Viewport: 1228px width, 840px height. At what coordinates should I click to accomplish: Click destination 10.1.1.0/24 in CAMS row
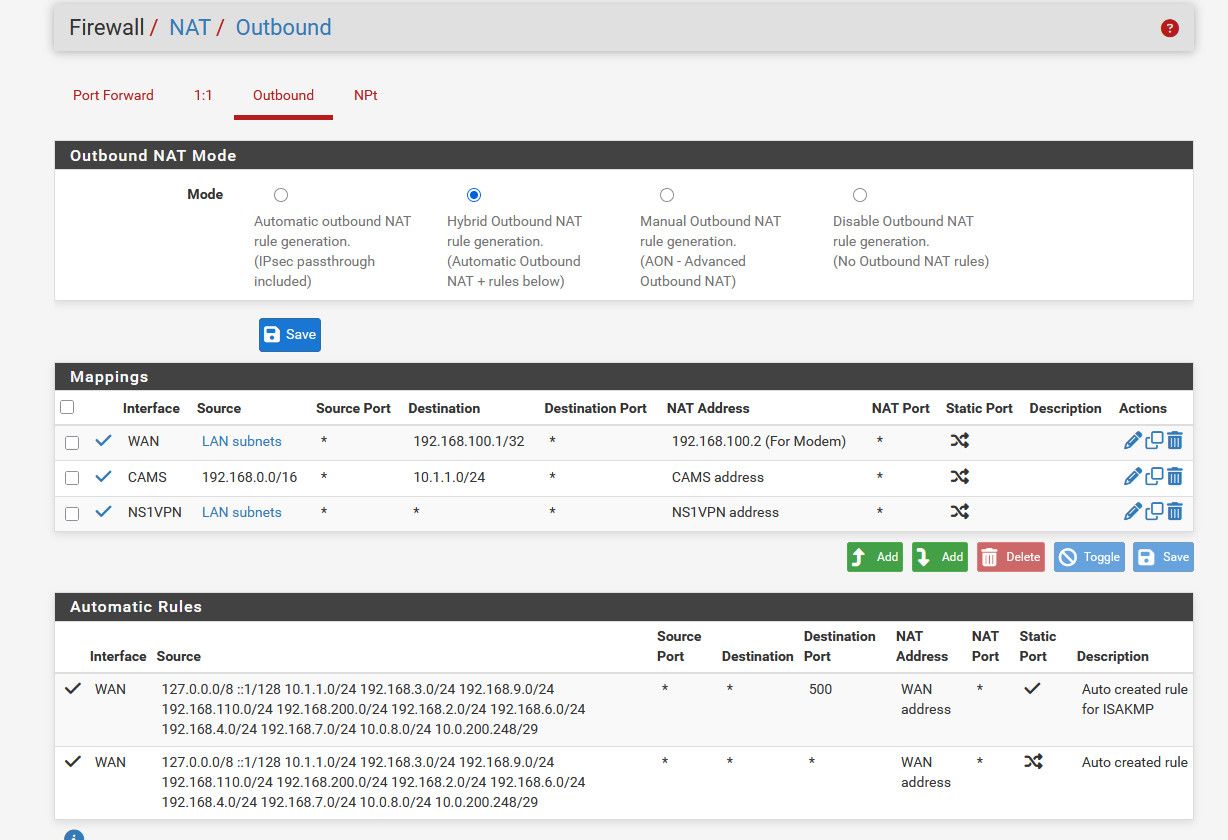coord(449,477)
